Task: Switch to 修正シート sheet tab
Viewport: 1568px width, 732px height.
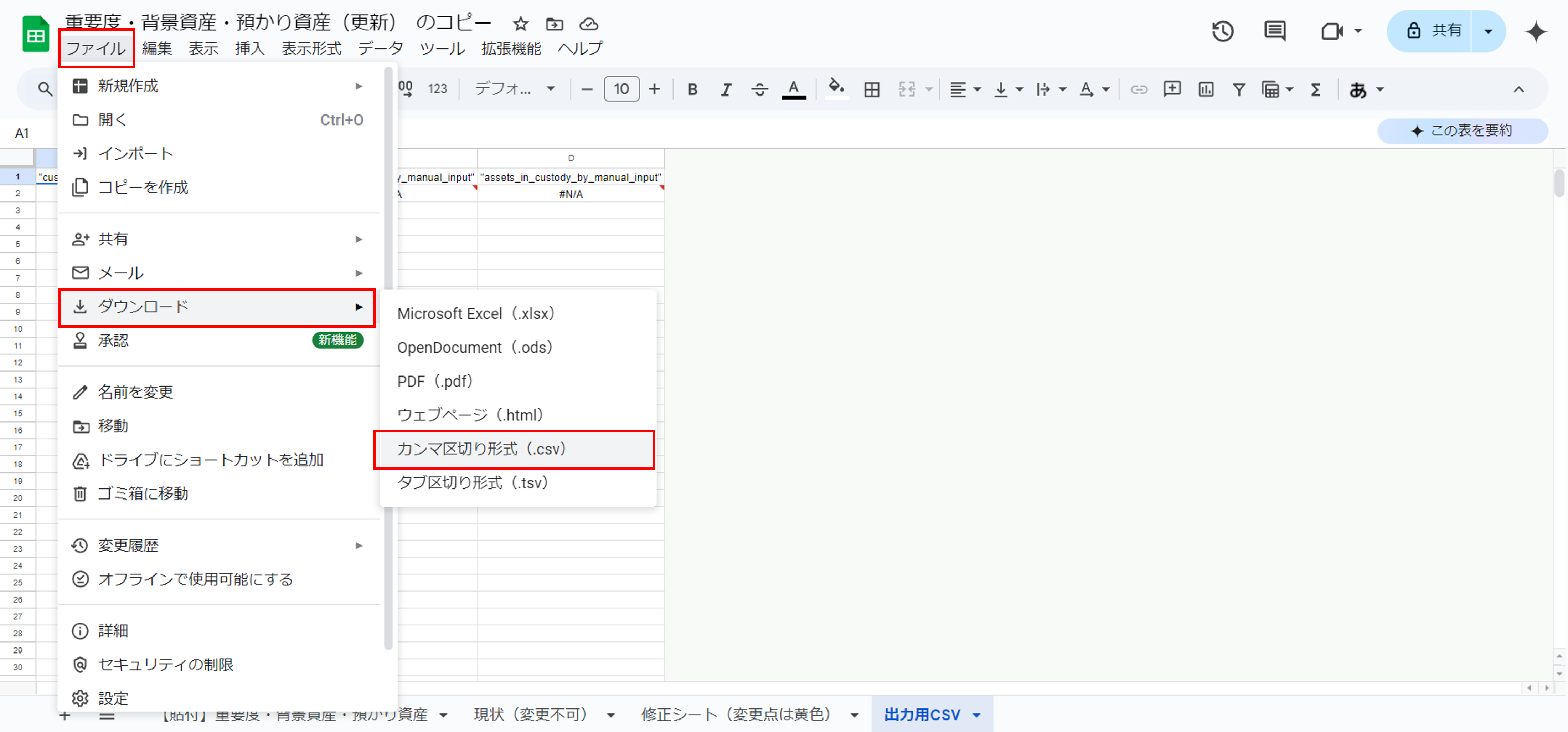Action: click(x=735, y=715)
